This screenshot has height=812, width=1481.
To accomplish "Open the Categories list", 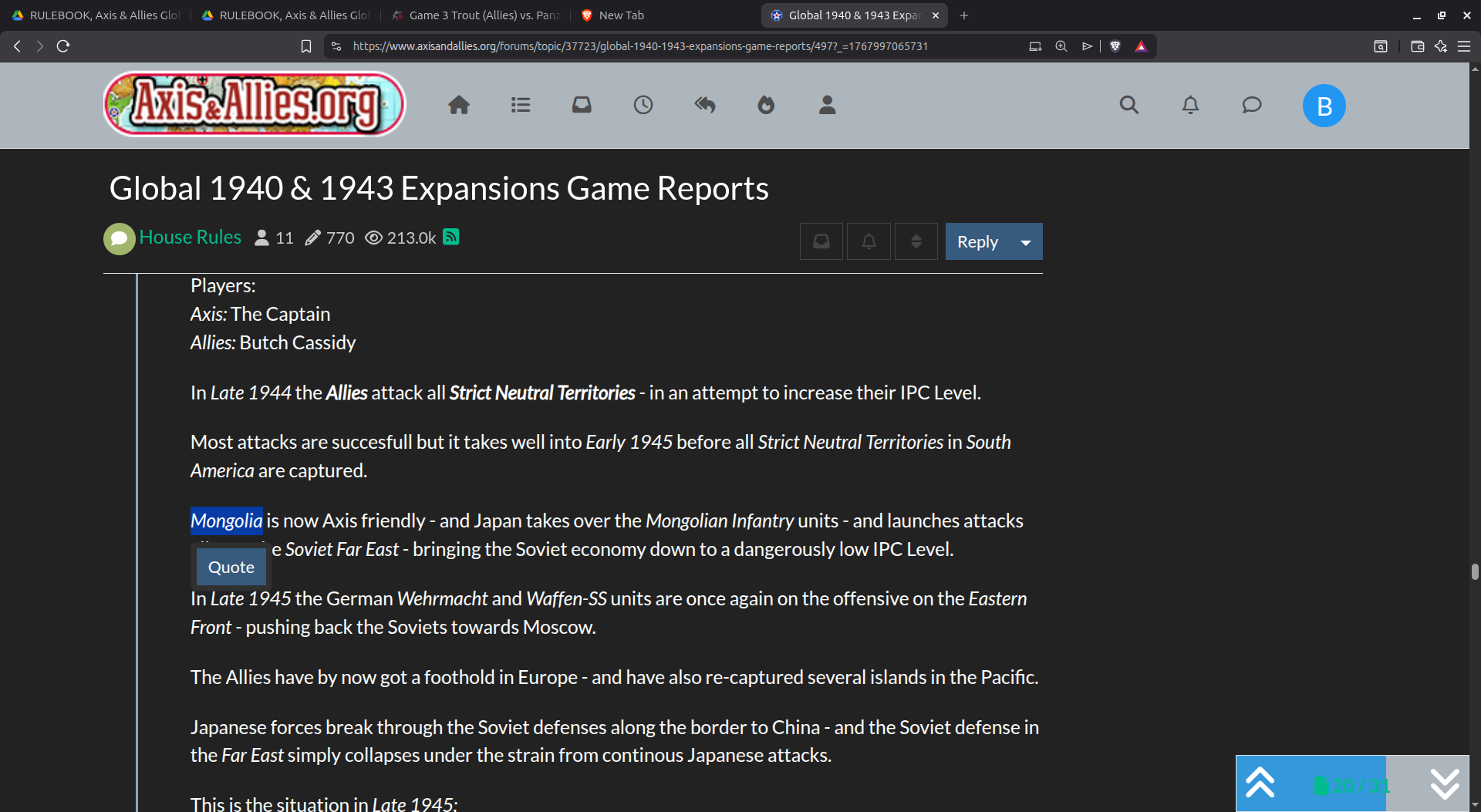I will [520, 105].
